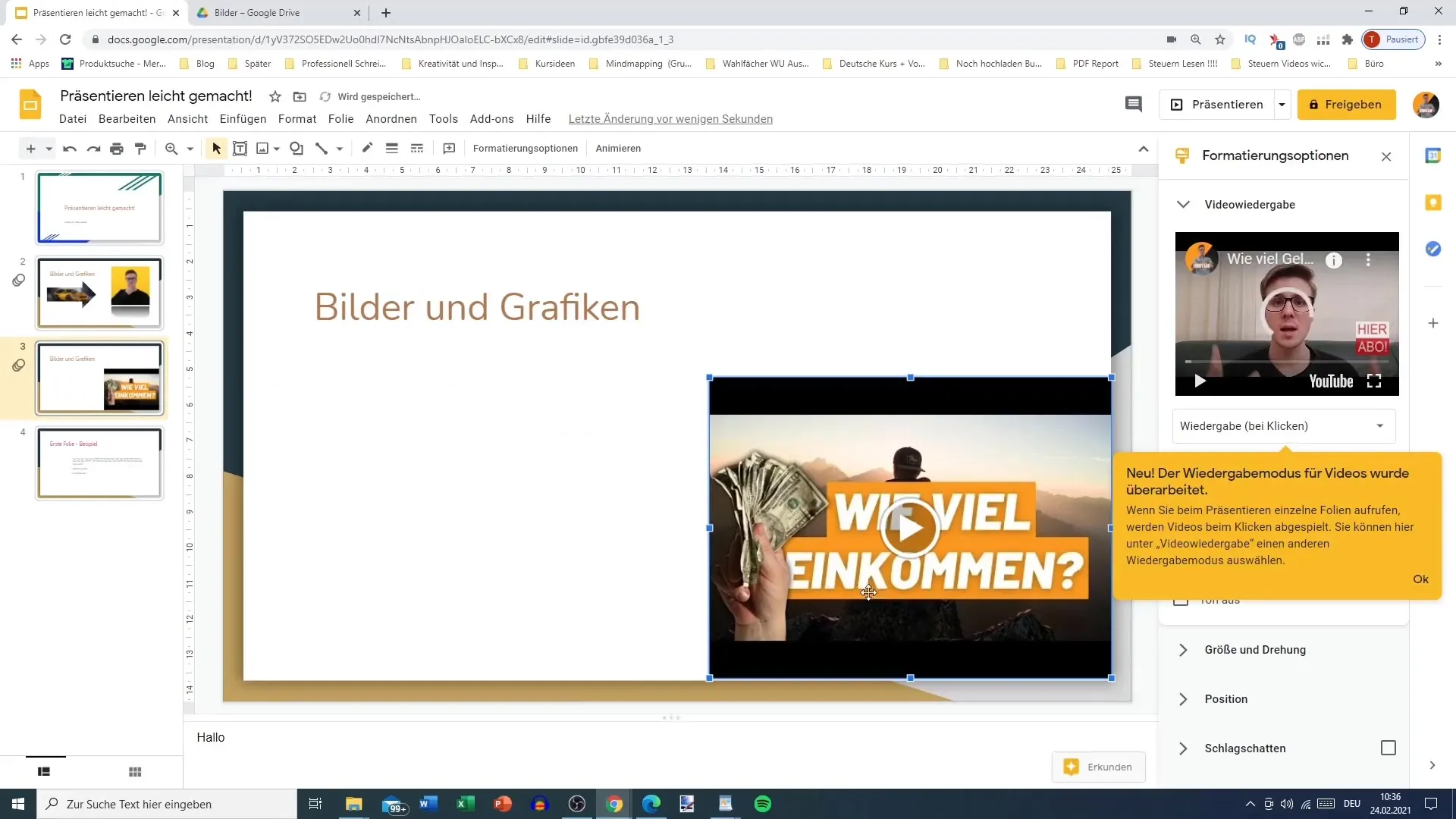This screenshot has width=1456, height=819.
Task: Click the border weight icon
Action: (392, 149)
